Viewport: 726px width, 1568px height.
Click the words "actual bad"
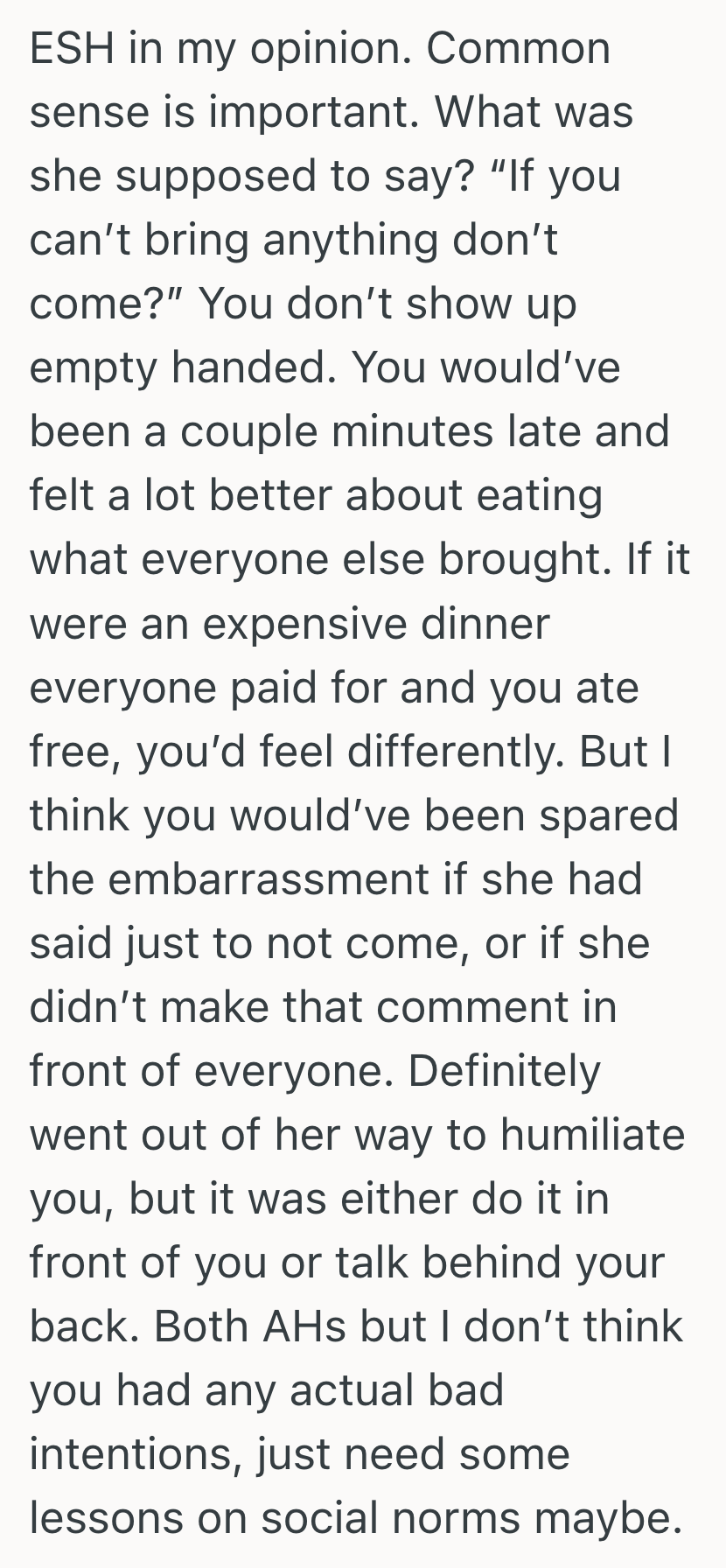pyautogui.click(x=396, y=1389)
